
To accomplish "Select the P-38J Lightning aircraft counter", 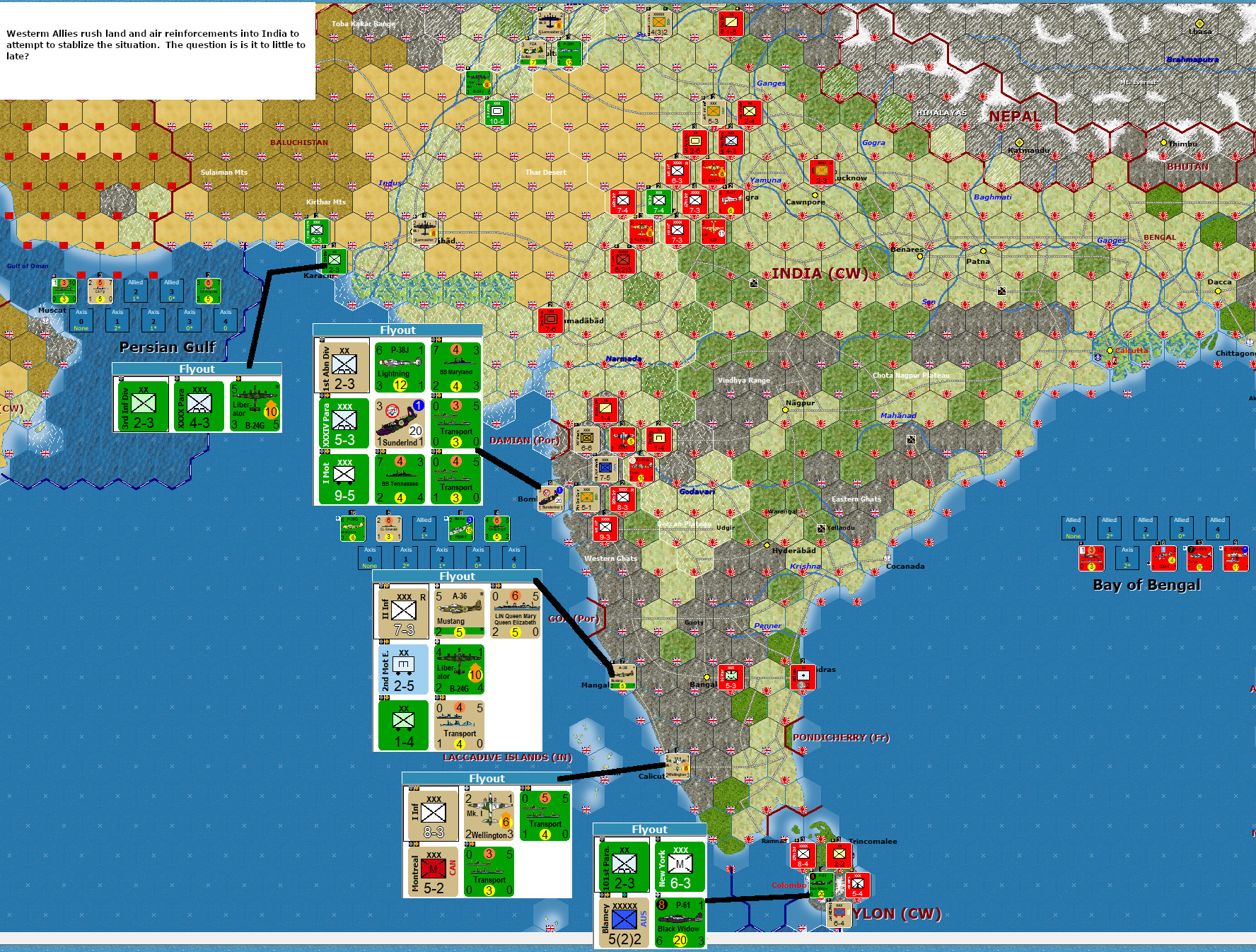I will (400, 366).
